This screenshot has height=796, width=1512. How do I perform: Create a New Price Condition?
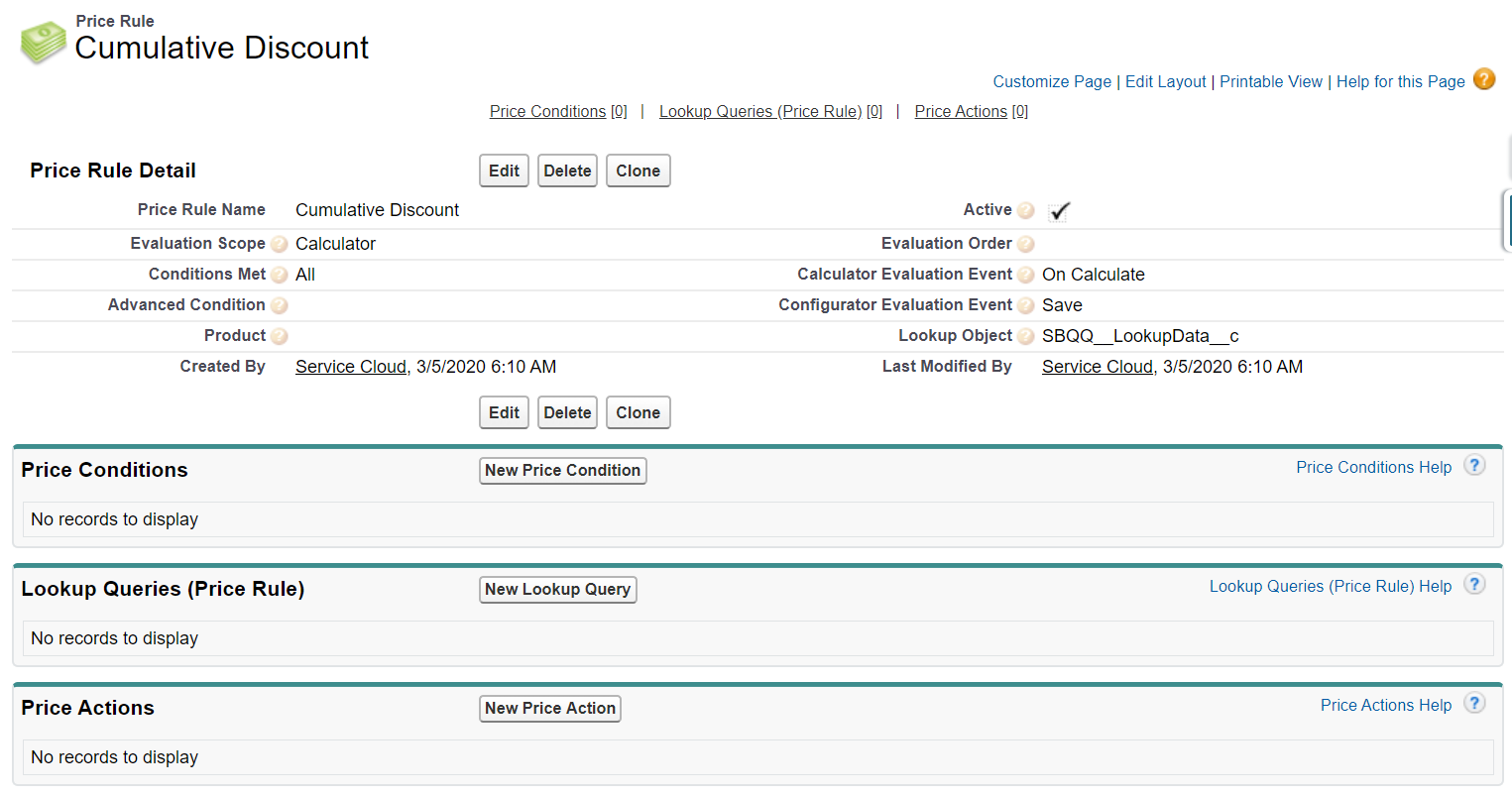point(562,470)
